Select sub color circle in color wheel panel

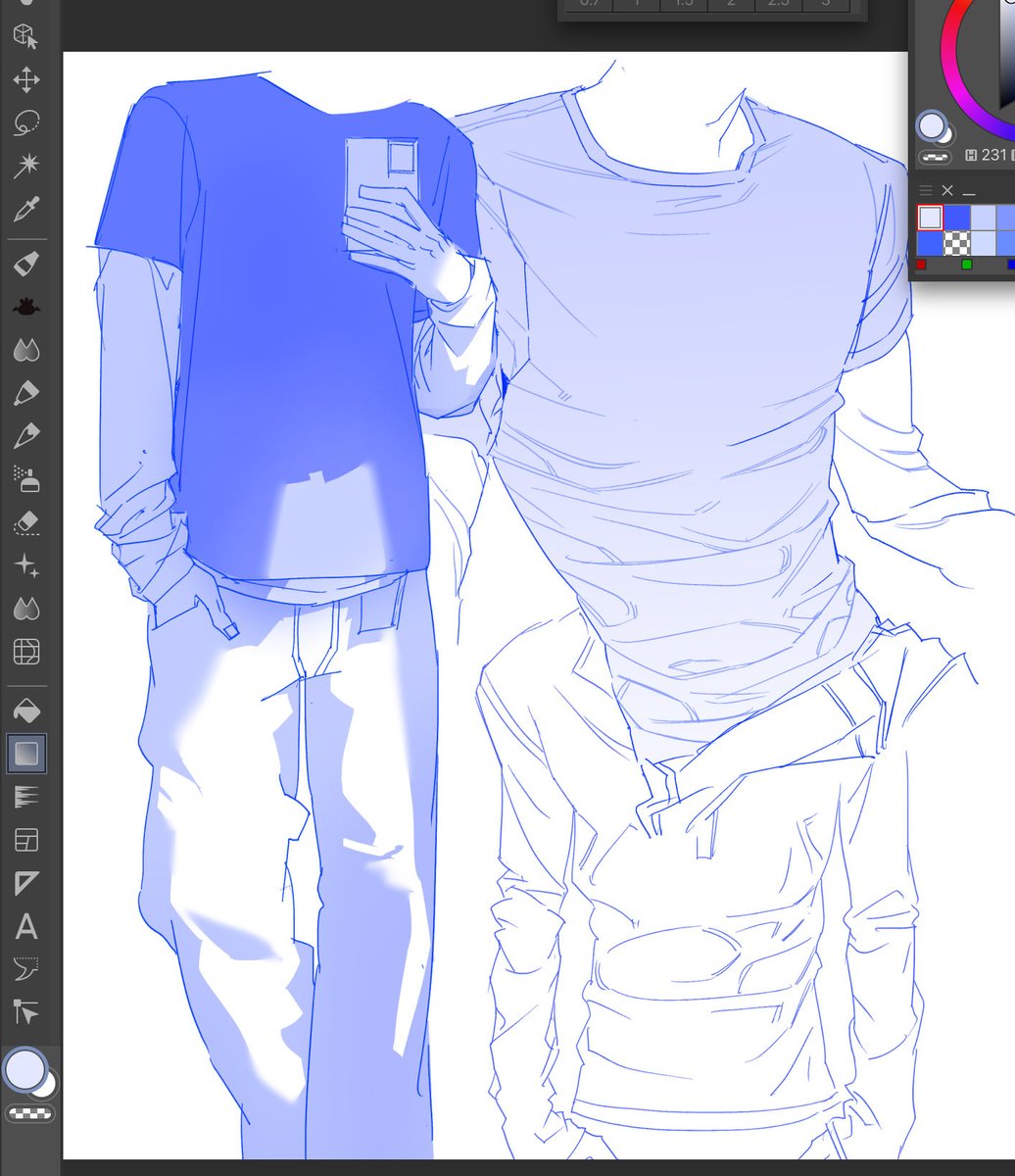click(x=946, y=135)
